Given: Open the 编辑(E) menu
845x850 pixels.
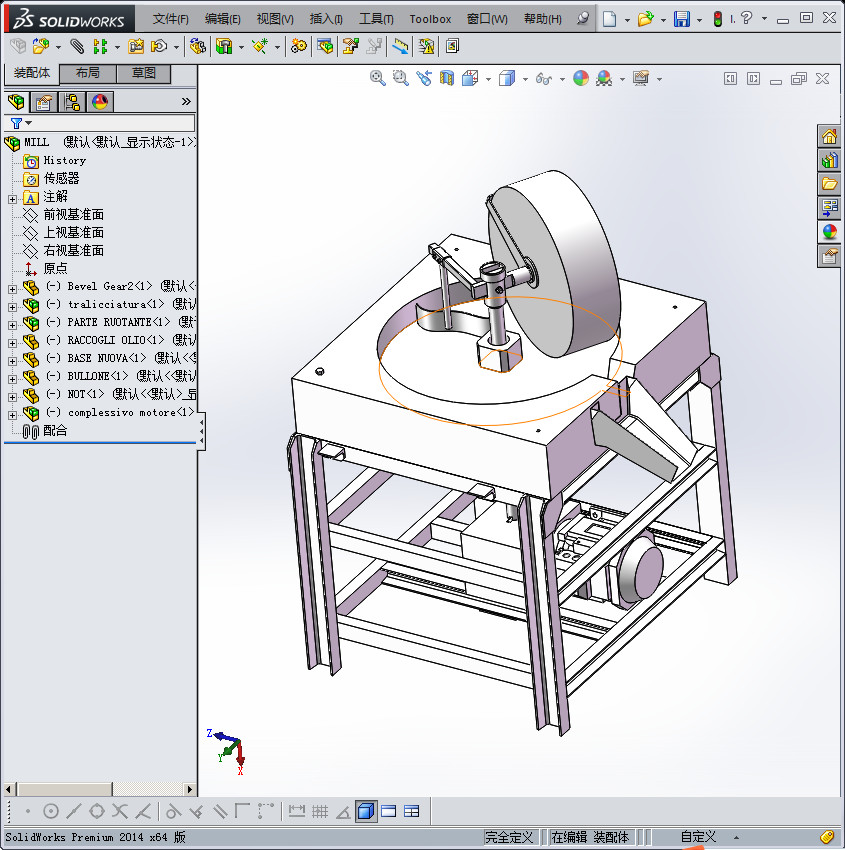Looking at the screenshot, I should [x=222, y=19].
